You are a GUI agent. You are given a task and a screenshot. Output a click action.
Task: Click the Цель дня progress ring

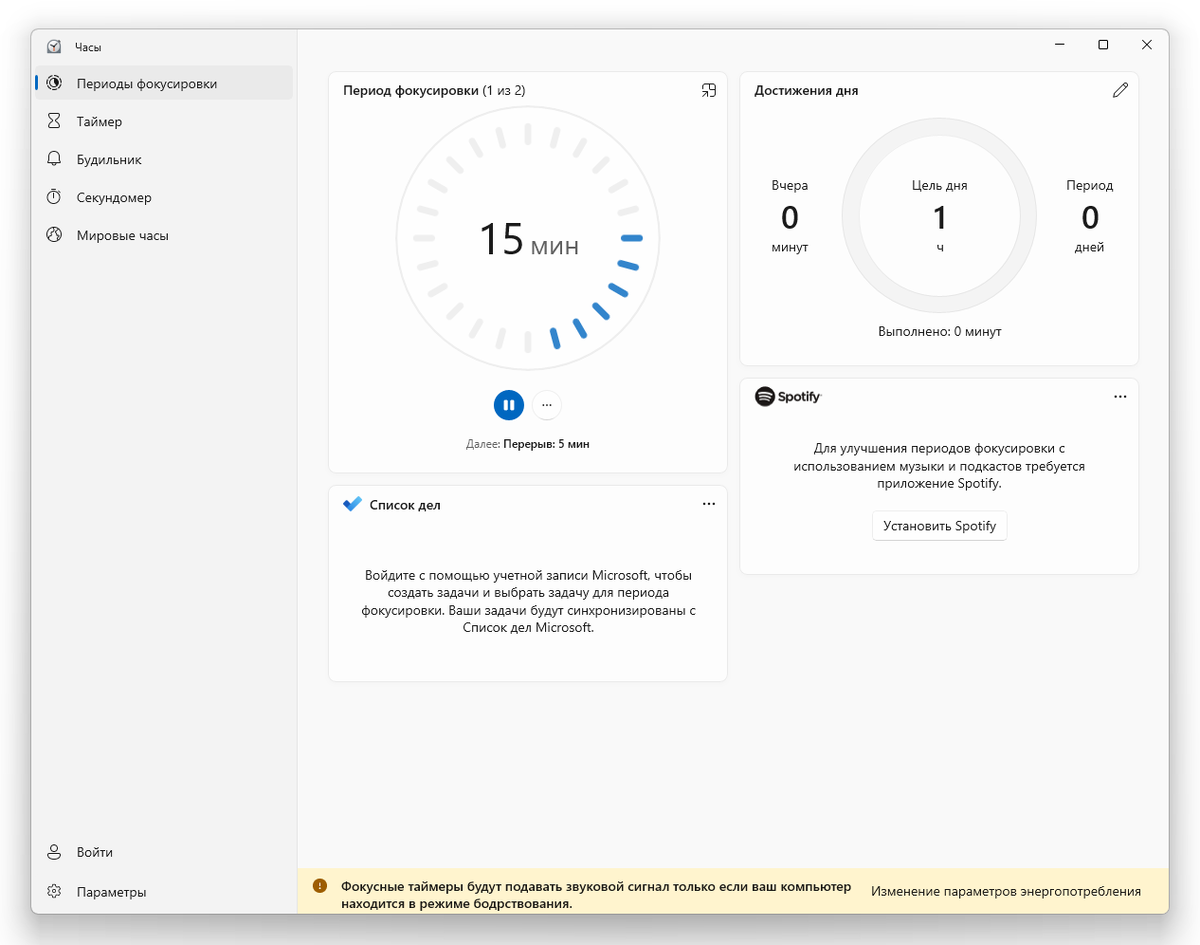click(x=939, y=216)
